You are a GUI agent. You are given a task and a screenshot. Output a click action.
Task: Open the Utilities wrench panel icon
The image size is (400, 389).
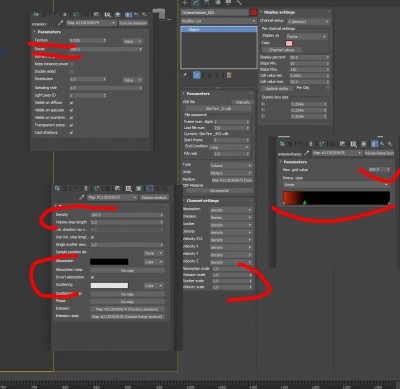(239, 2)
